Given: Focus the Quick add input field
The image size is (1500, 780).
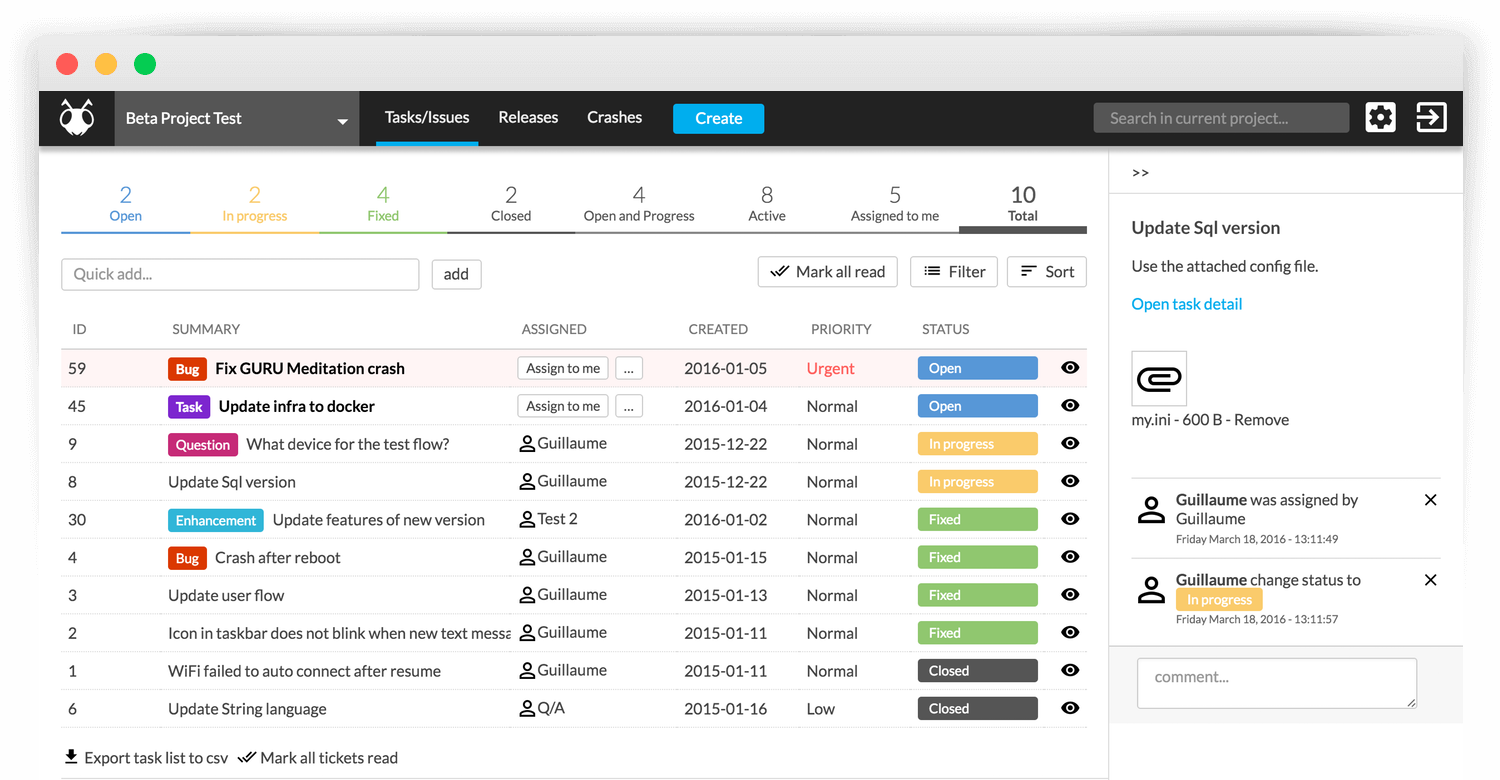Looking at the screenshot, I should point(240,274).
